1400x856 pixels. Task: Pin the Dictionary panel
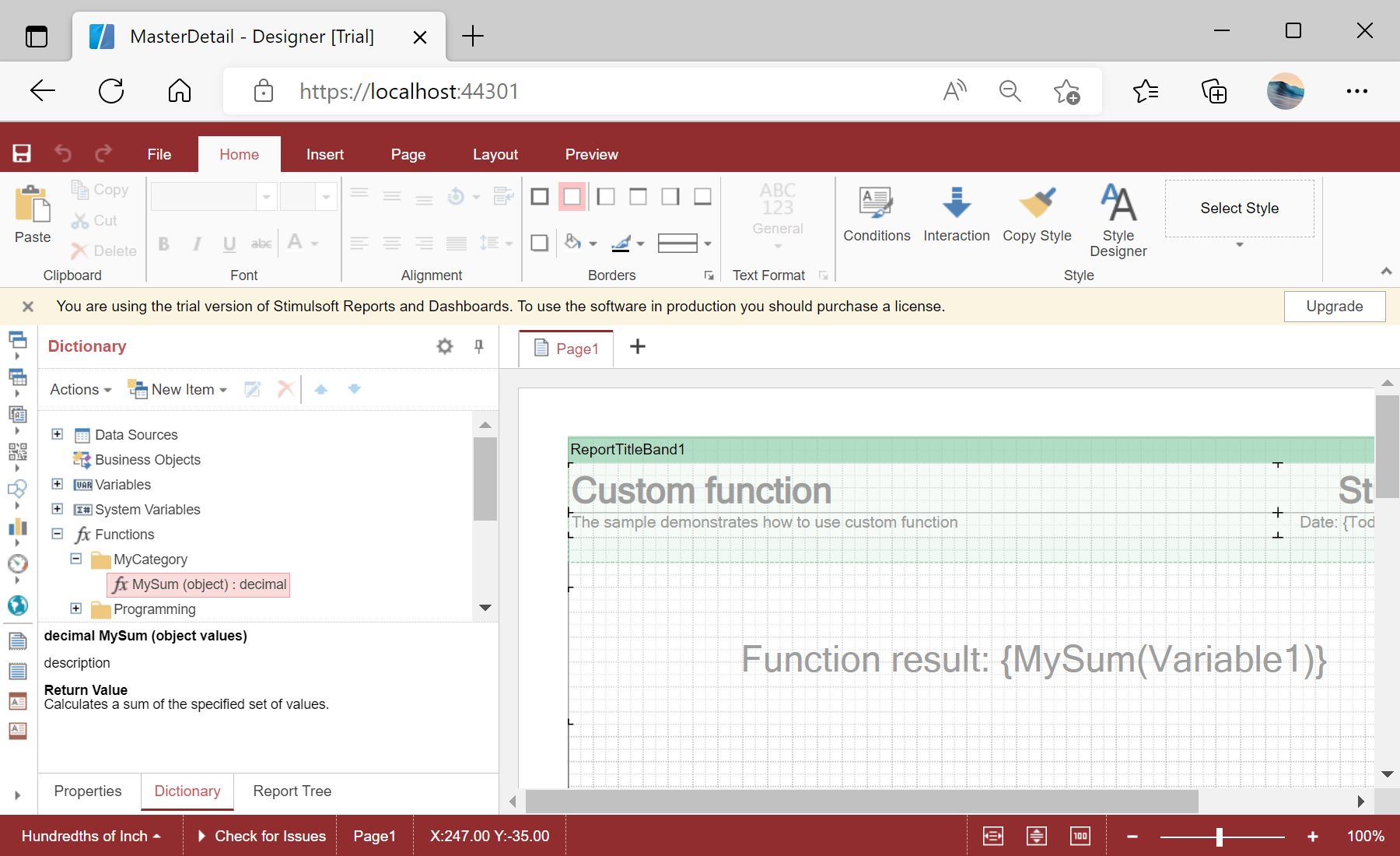click(x=479, y=346)
